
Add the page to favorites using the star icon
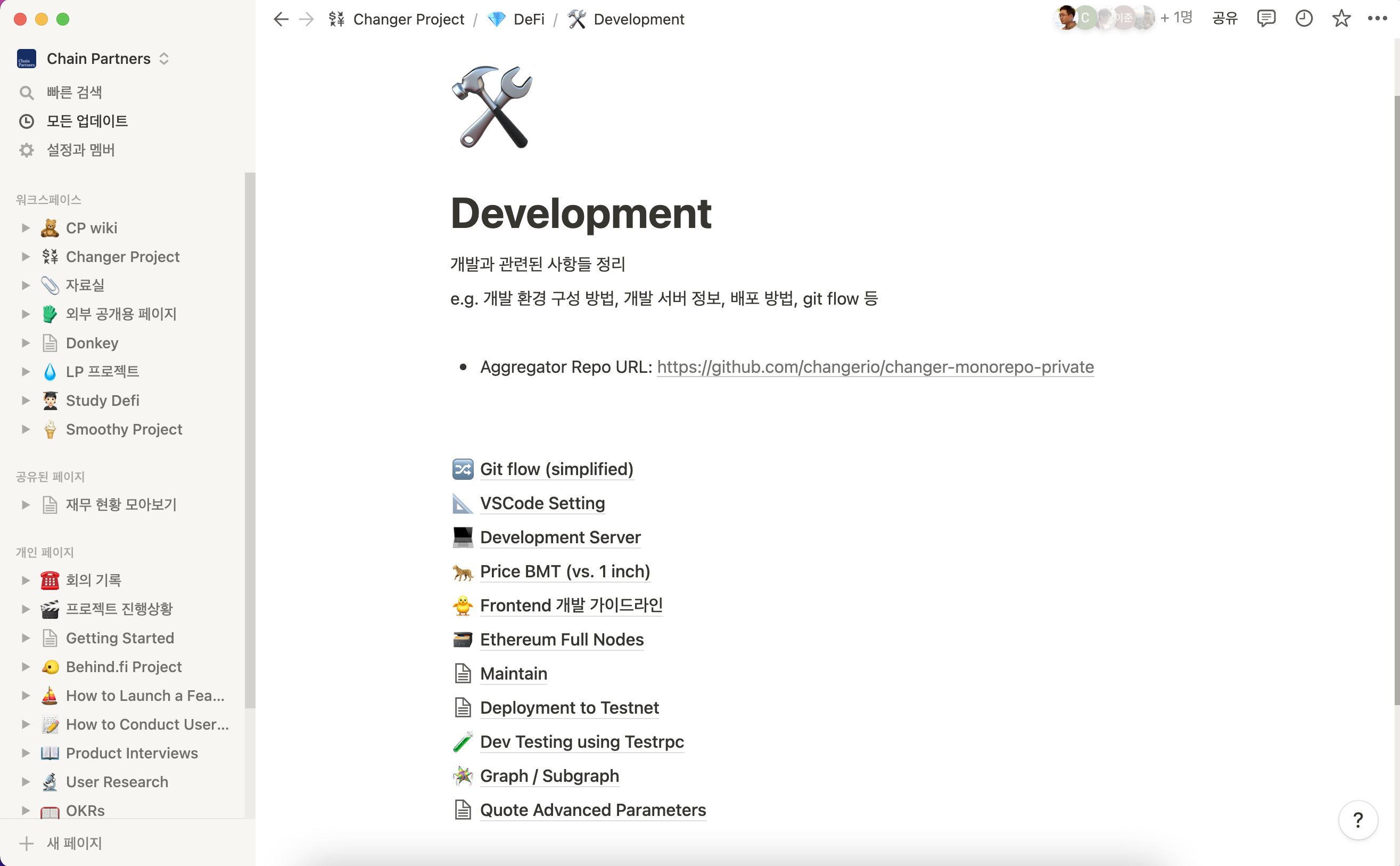point(1341,19)
